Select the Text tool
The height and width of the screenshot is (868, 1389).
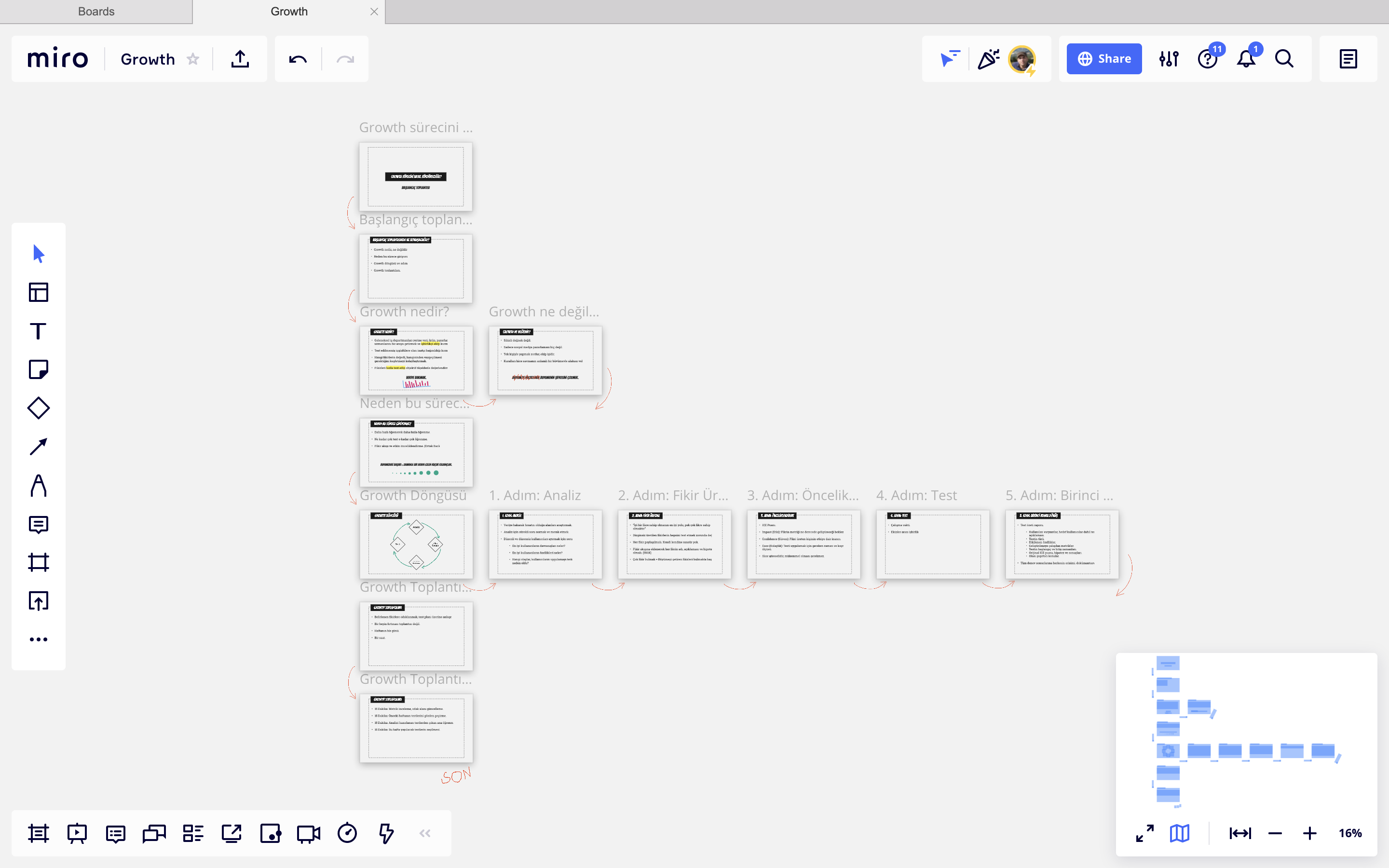click(x=39, y=331)
